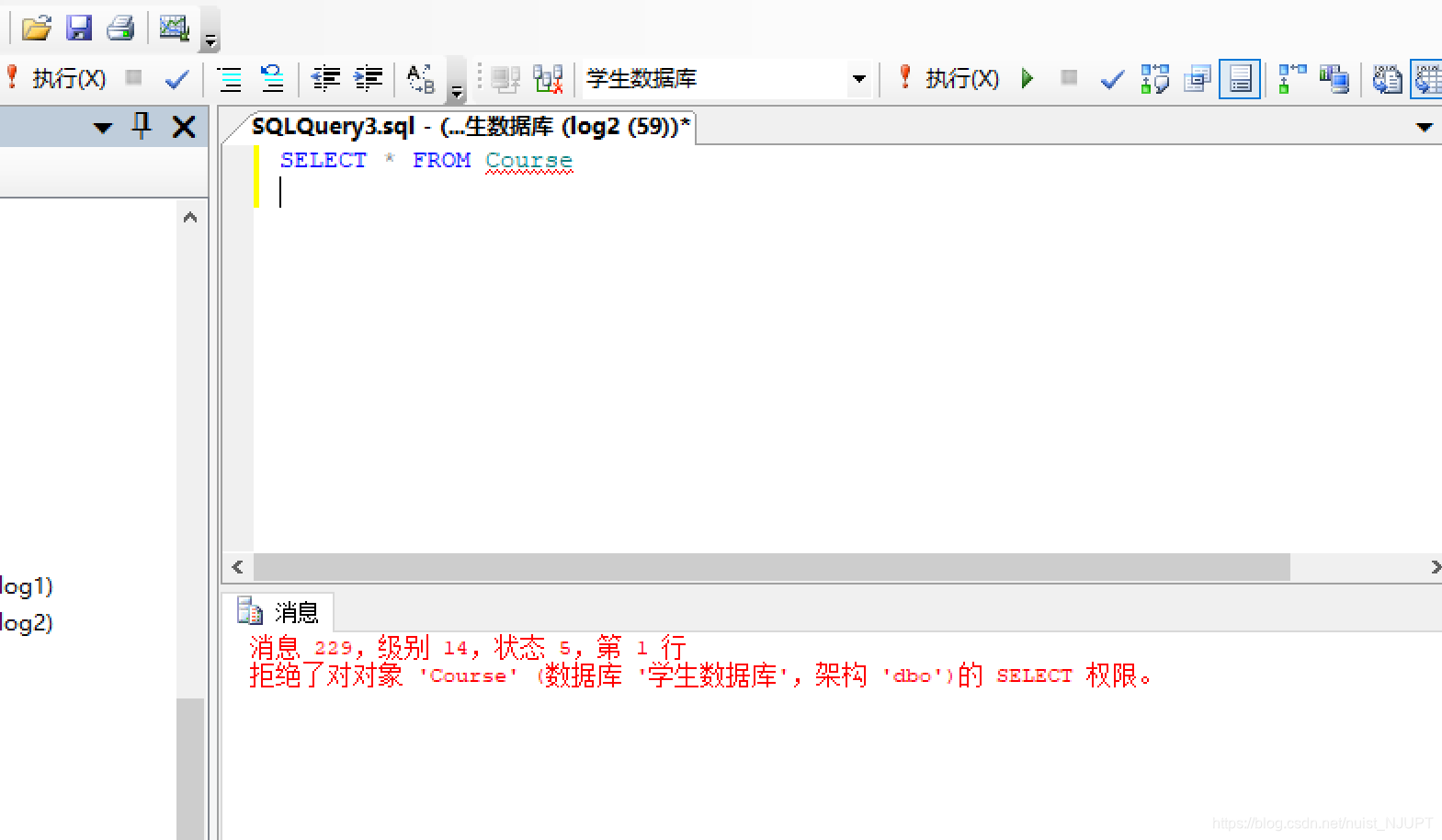Print the query using the printer icon
This screenshot has width=1442, height=840.
click(120, 28)
